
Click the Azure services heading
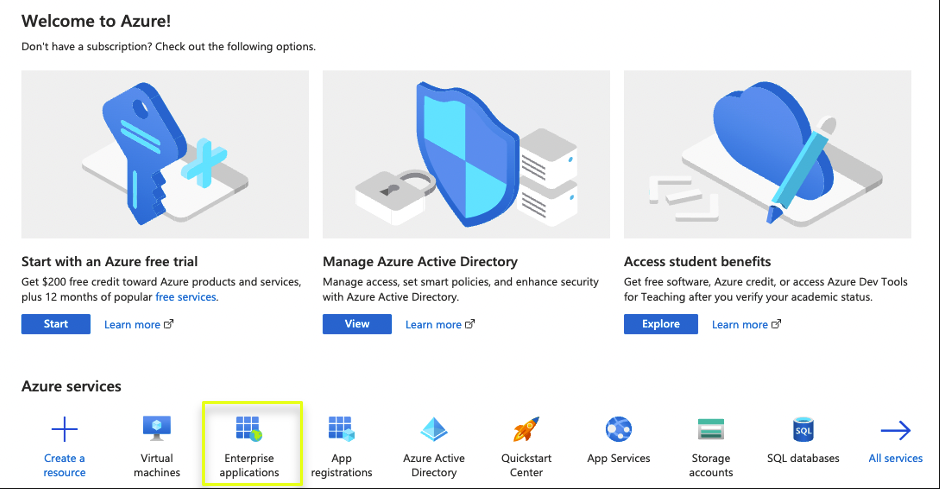pos(71,387)
